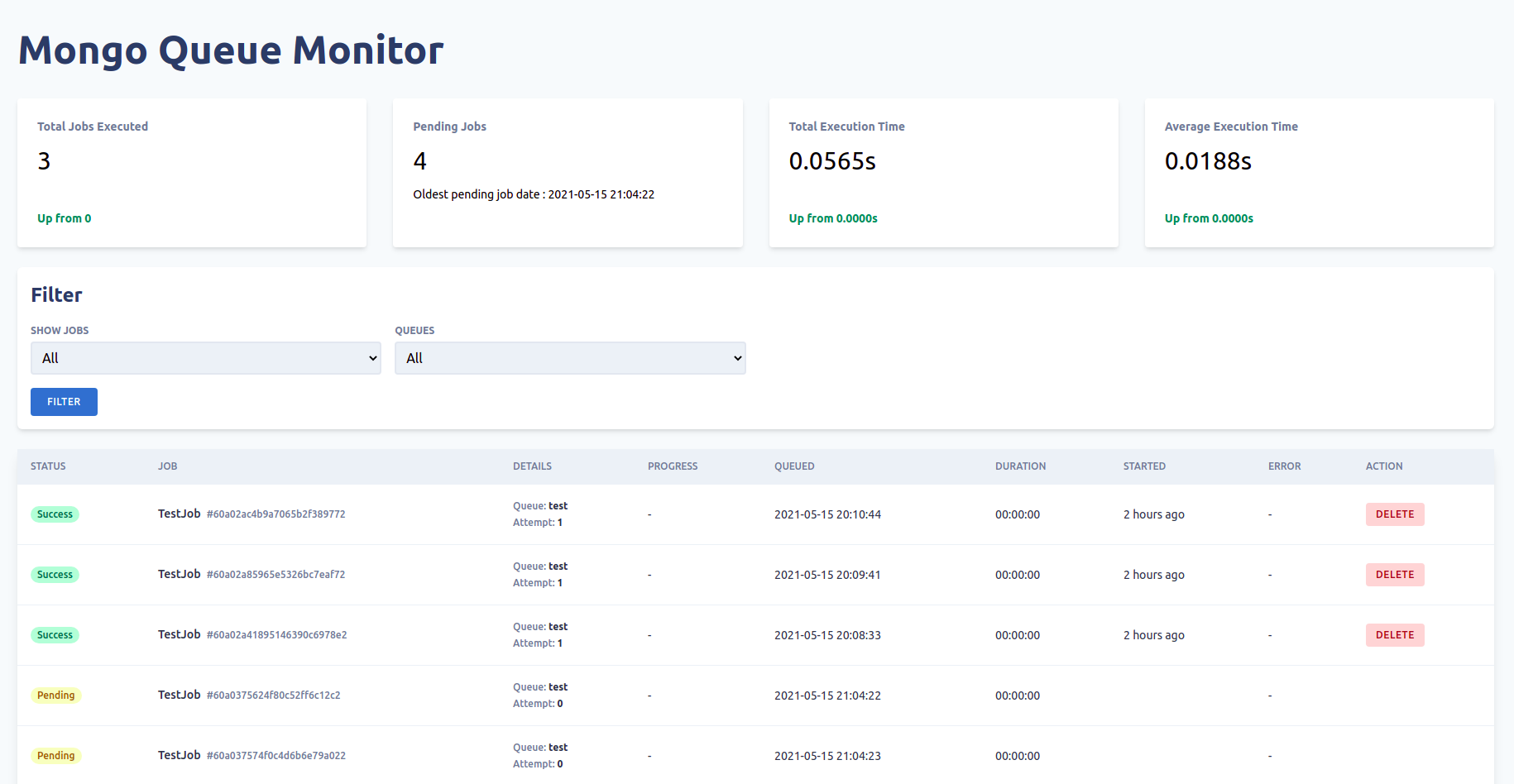Click the Pending Jobs card title
The width and height of the screenshot is (1514, 784).
tap(449, 127)
